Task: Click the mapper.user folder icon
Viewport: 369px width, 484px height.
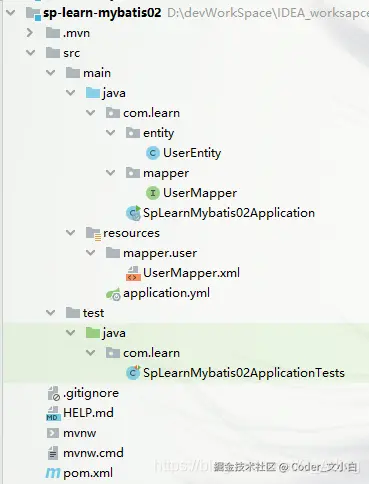Action: 113,253
